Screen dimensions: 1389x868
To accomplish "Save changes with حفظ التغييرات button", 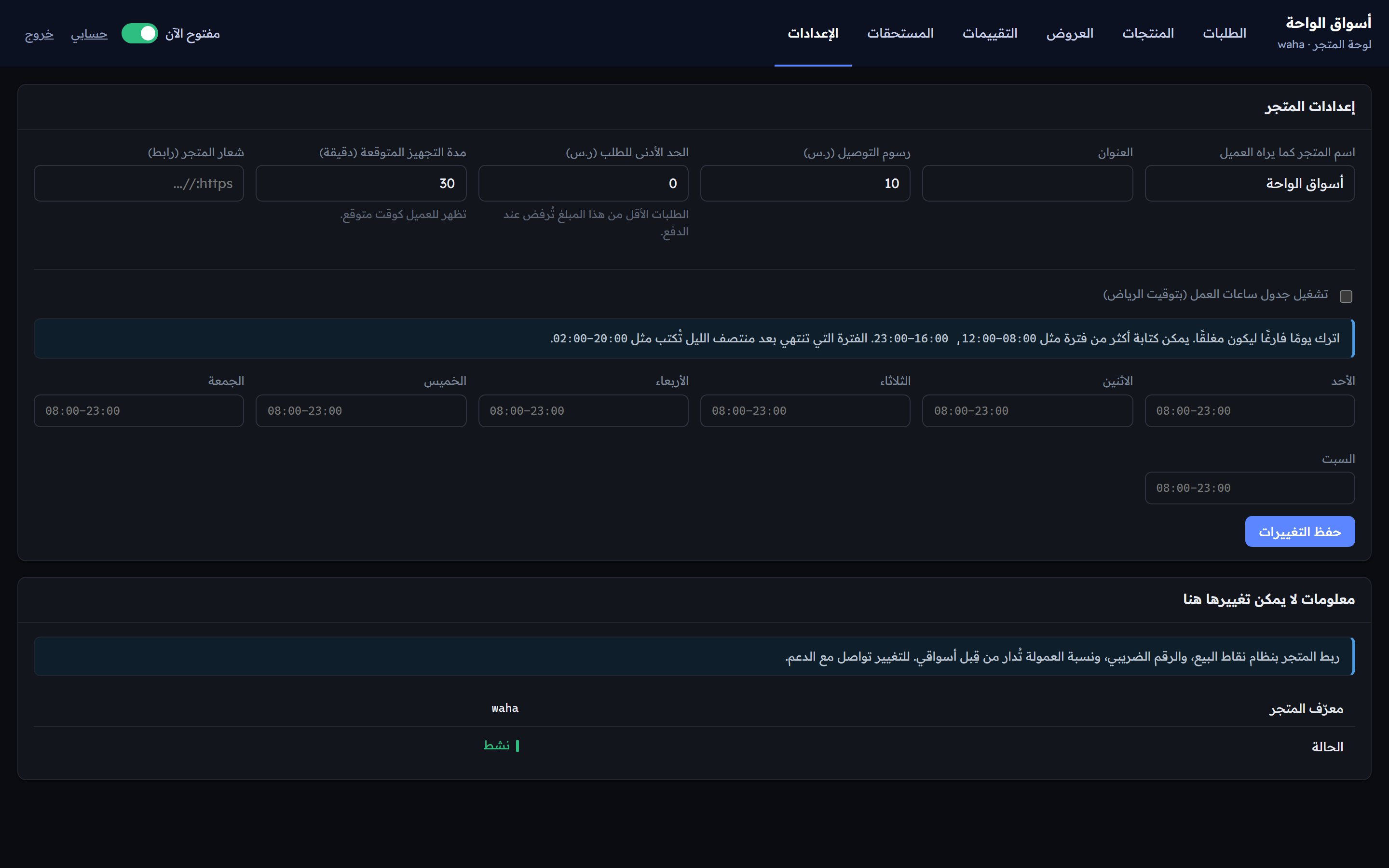I will 1299,531.
